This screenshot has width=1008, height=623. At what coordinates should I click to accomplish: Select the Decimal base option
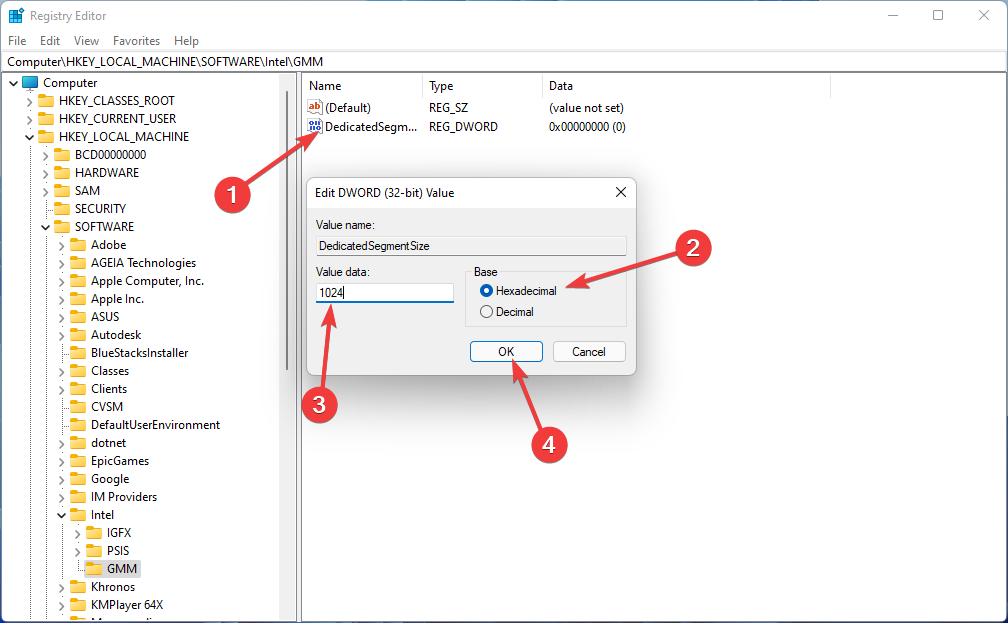click(x=487, y=312)
